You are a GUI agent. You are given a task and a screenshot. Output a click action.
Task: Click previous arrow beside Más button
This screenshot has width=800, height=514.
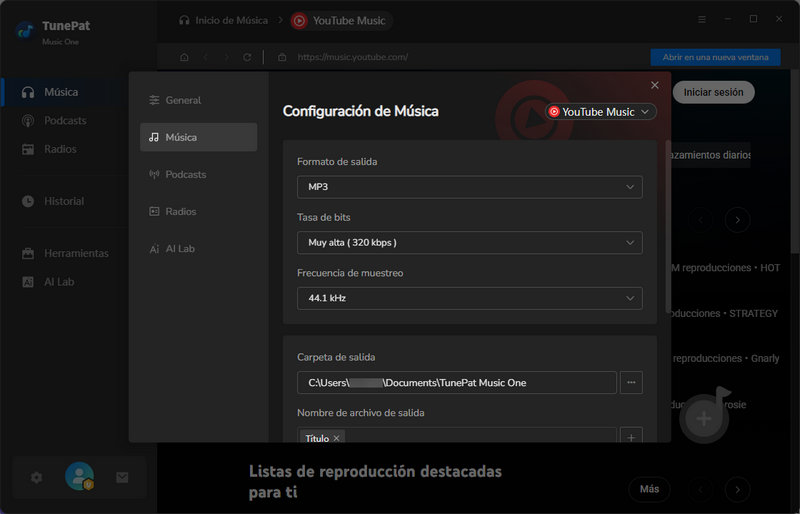click(701, 489)
